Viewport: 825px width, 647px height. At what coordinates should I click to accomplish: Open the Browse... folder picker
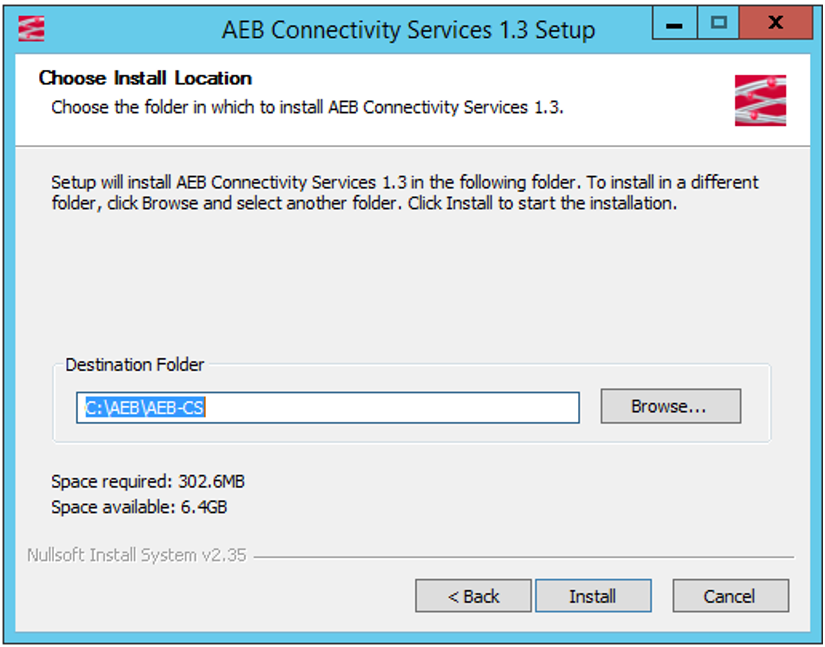670,406
